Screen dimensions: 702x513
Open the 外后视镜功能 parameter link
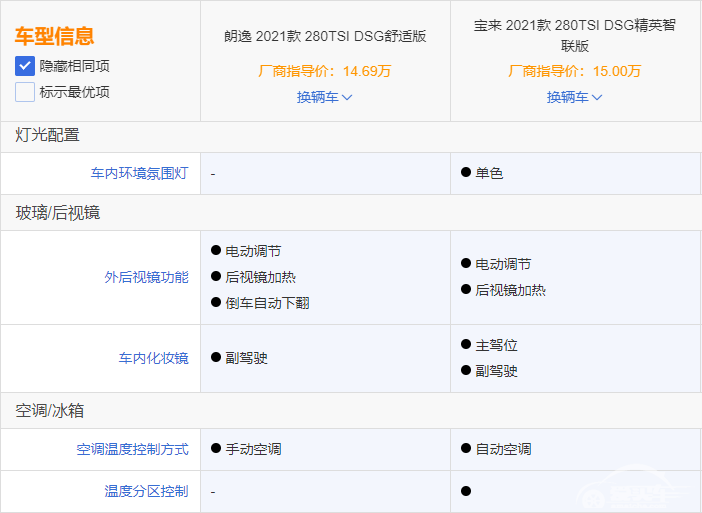point(146,278)
